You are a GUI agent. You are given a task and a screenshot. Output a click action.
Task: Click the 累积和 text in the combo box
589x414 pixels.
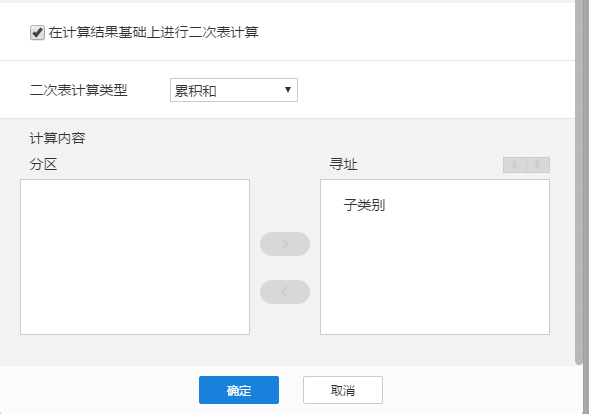[x=195, y=91]
